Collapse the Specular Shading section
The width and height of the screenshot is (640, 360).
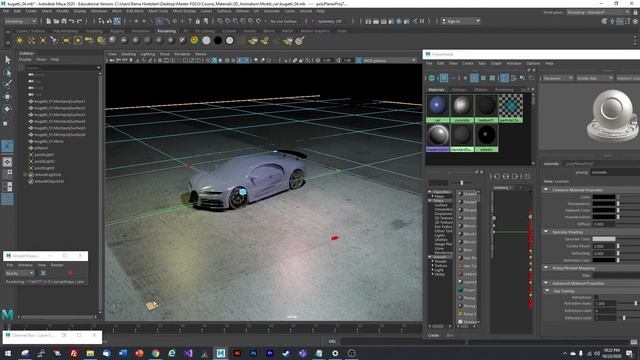click(547, 232)
